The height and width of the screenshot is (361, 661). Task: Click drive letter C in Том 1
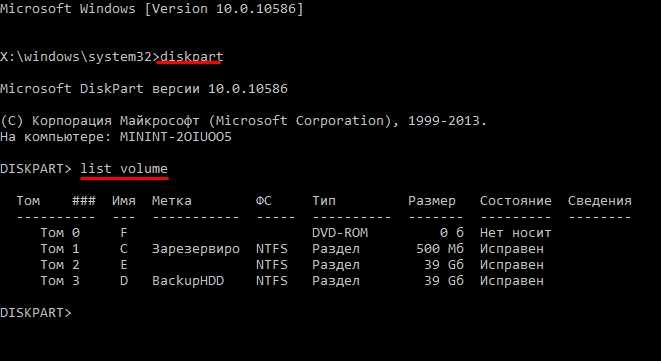[x=124, y=249]
